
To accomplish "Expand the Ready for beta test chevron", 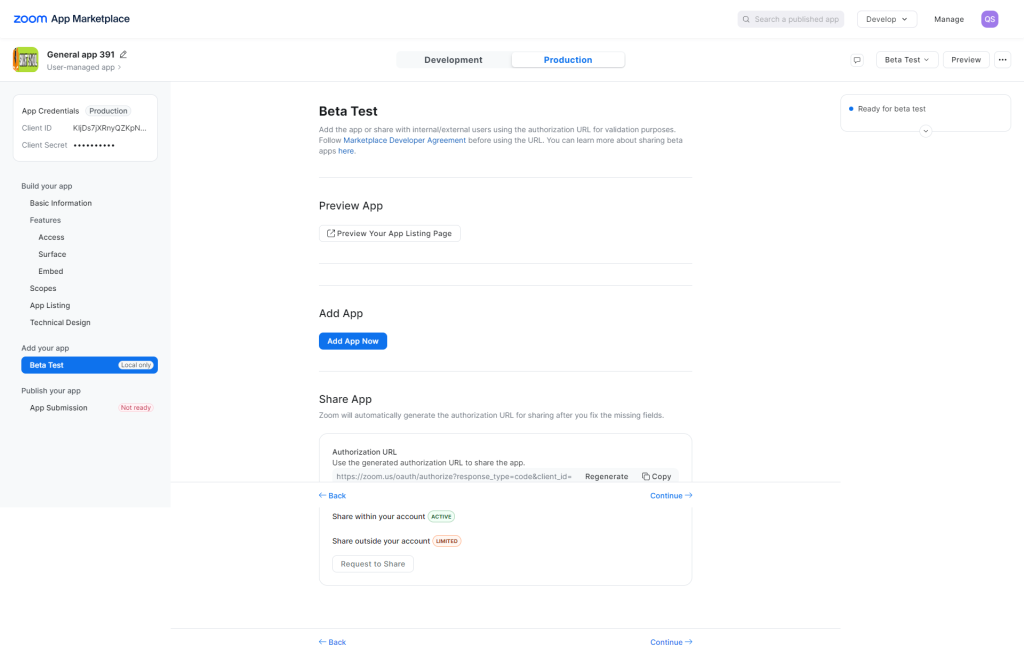I will (x=925, y=131).
